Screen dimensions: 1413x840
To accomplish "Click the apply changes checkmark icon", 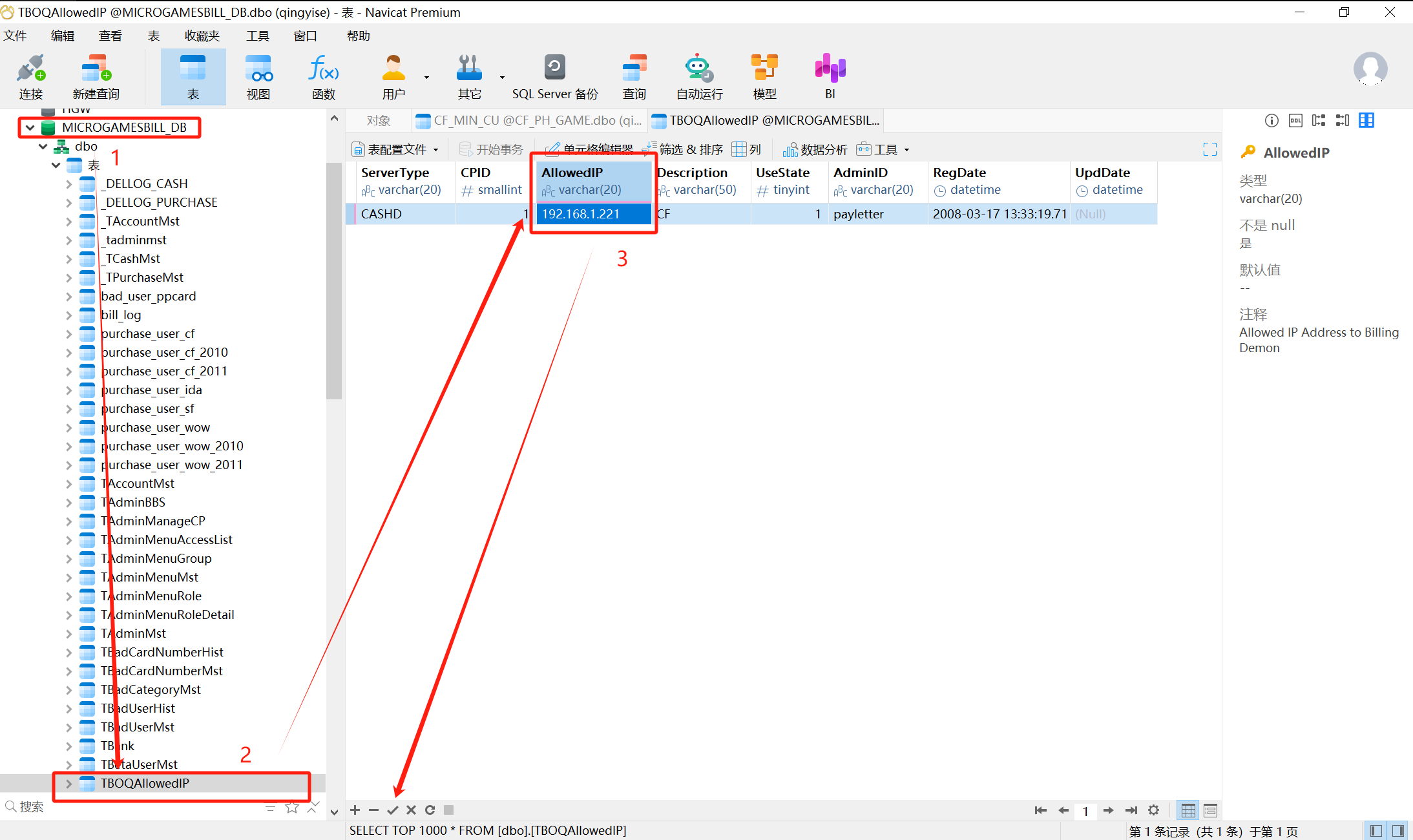I will click(392, 810).
